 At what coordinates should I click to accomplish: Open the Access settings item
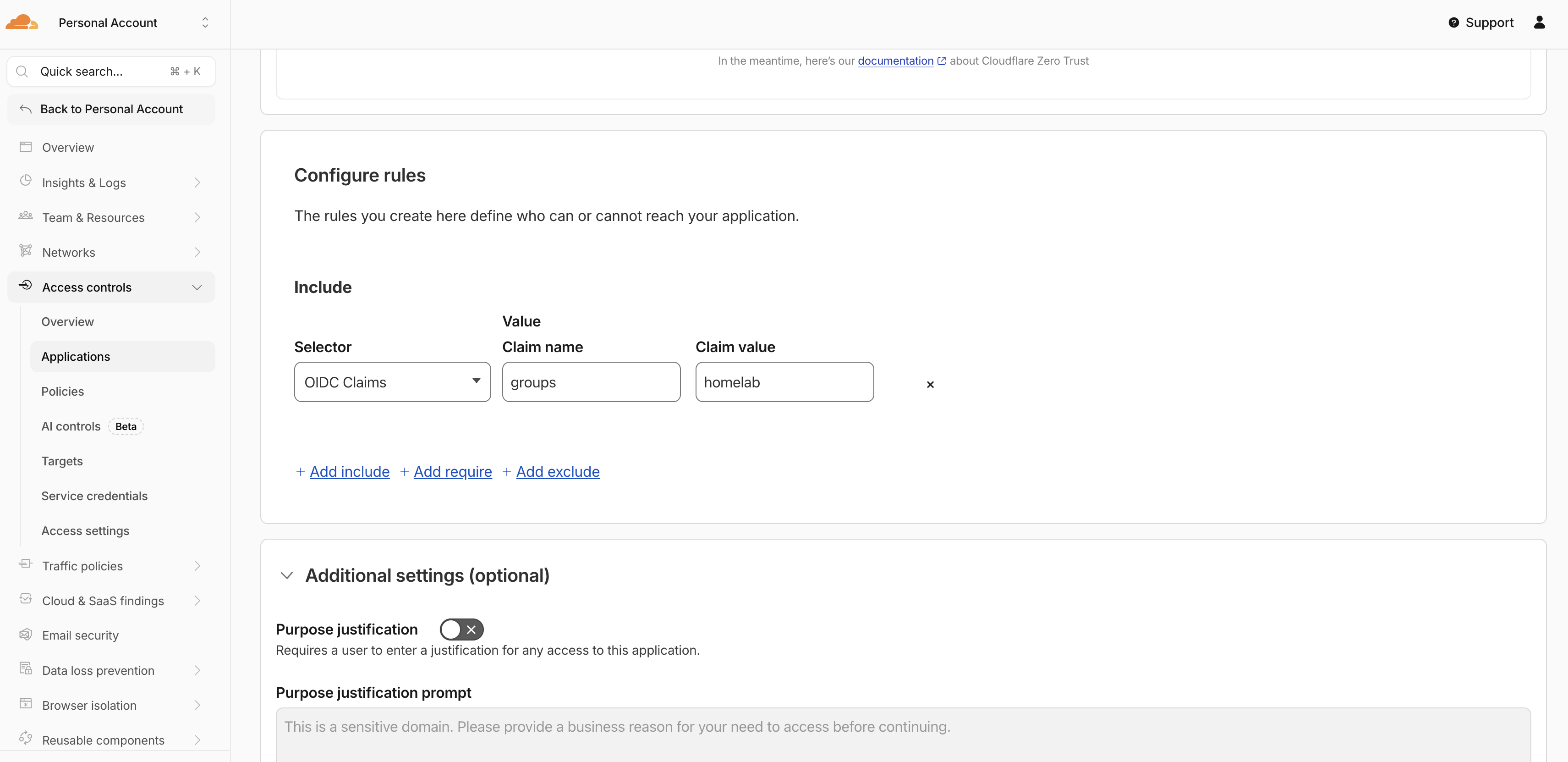(x=122, y=531)
